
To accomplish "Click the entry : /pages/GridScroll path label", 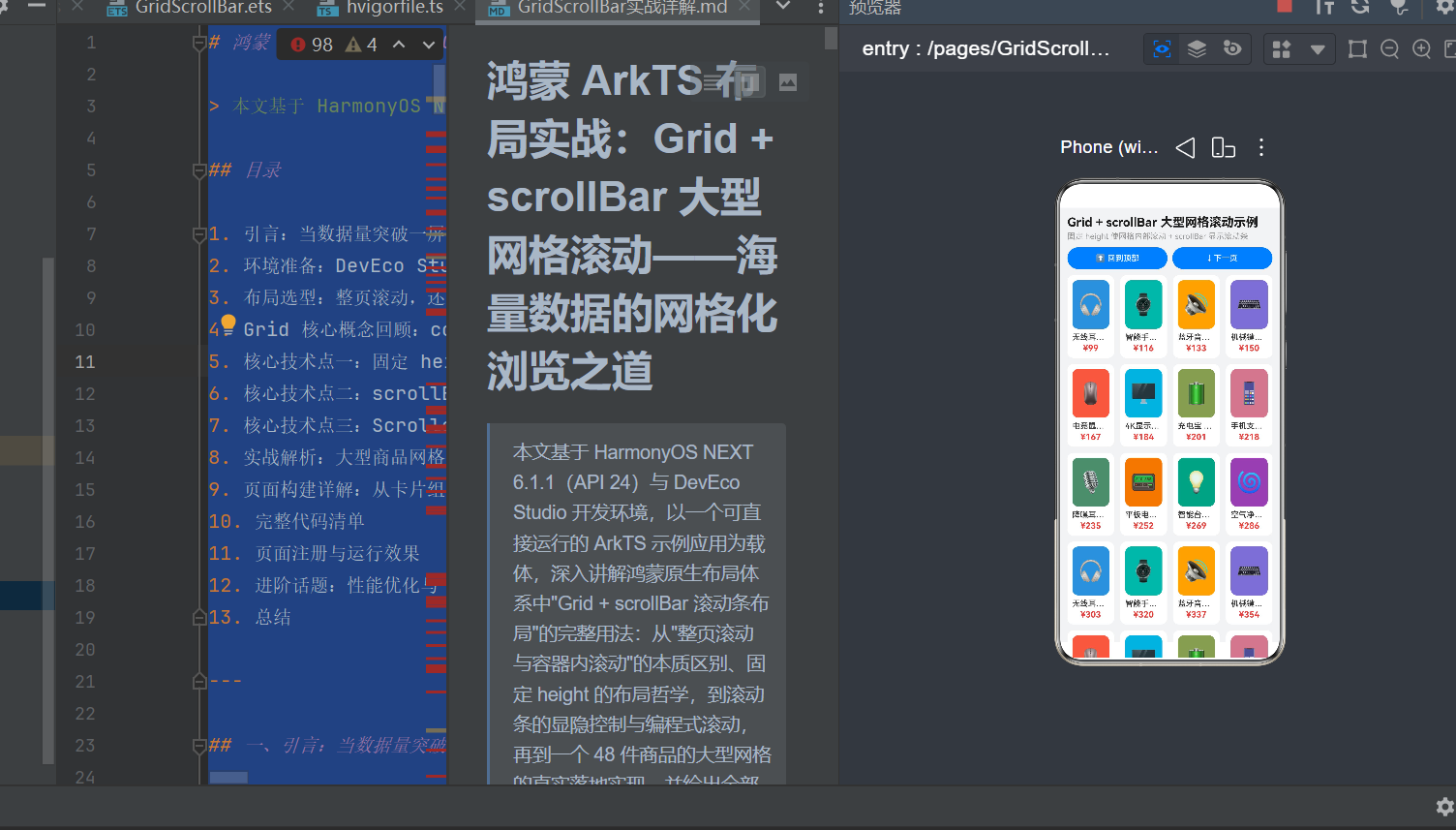I will [x=986, y=49].
